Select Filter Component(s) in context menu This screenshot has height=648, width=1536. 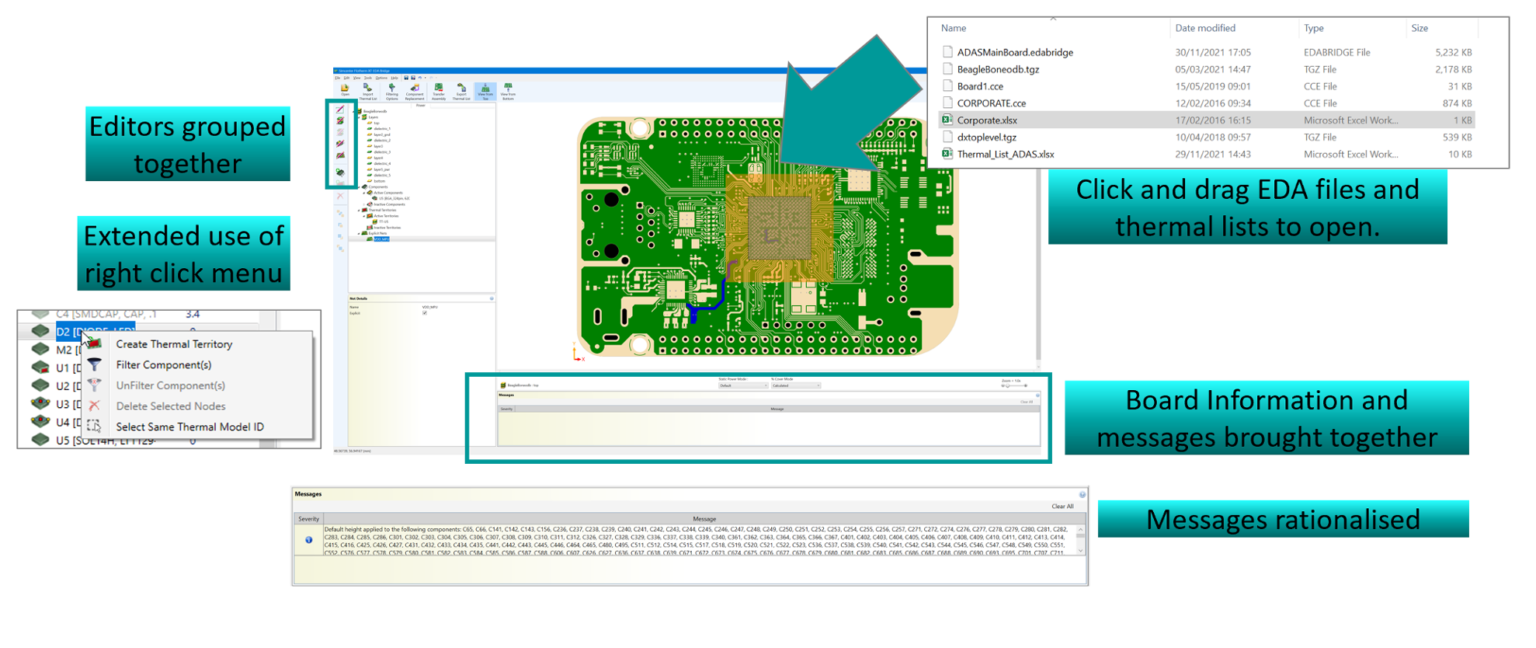click(163, 365)
